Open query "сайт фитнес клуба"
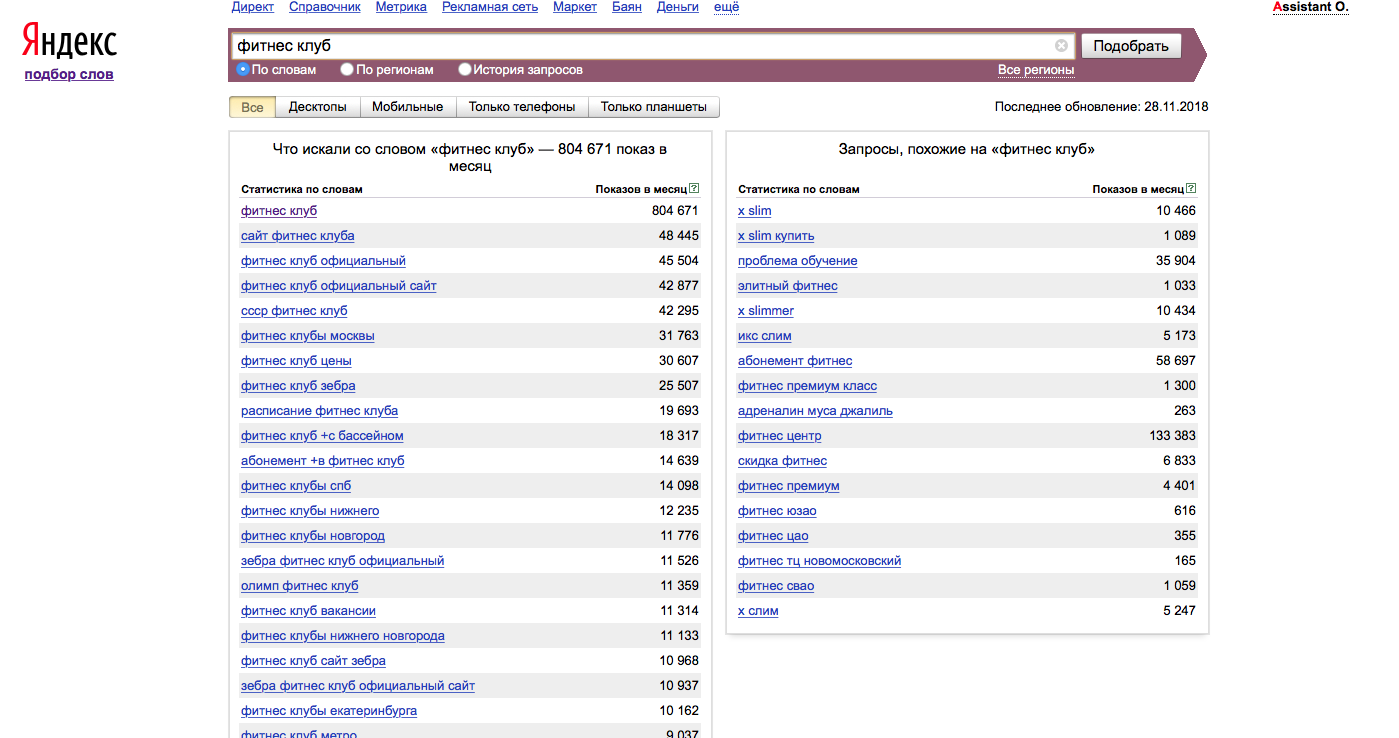Screen dimensions: 1399x738 point(297,236)
